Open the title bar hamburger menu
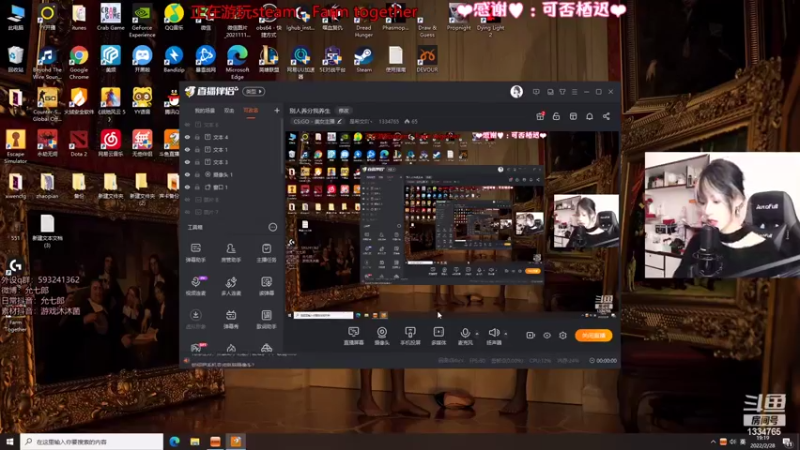Viewport: 800px width, 450px height. pyautogui.click(x=574, y=92)
